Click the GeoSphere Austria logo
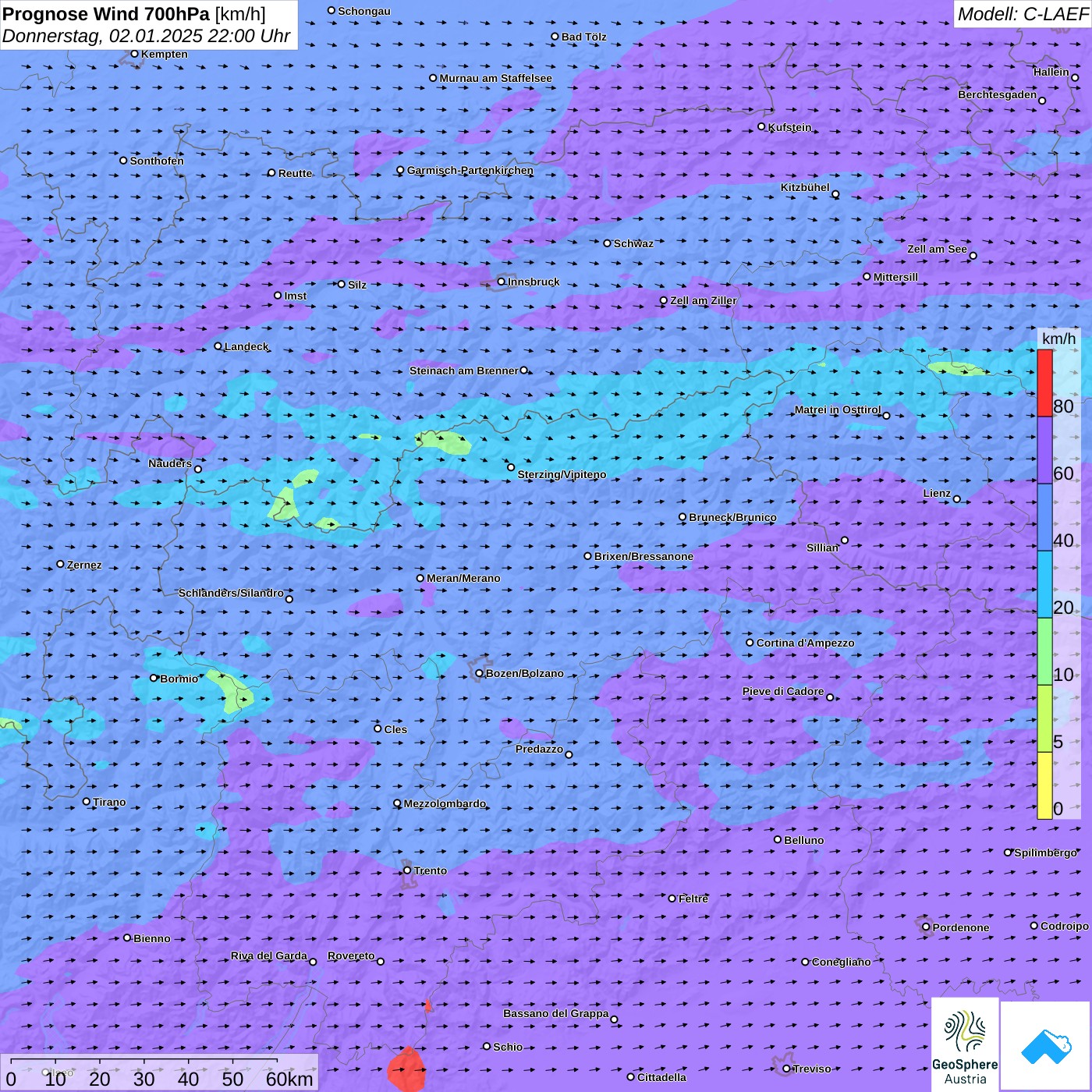Viewport: 1092px width, 1092px height. (x=965, y=1045)
